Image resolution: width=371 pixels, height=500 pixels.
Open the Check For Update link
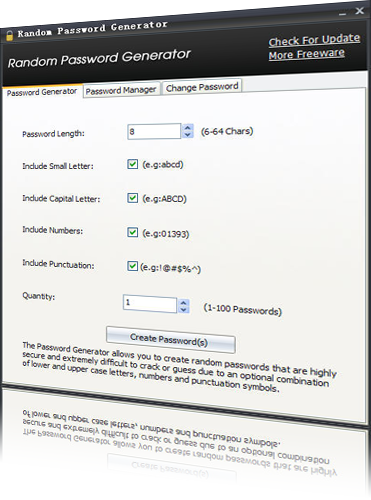[314, 40]
